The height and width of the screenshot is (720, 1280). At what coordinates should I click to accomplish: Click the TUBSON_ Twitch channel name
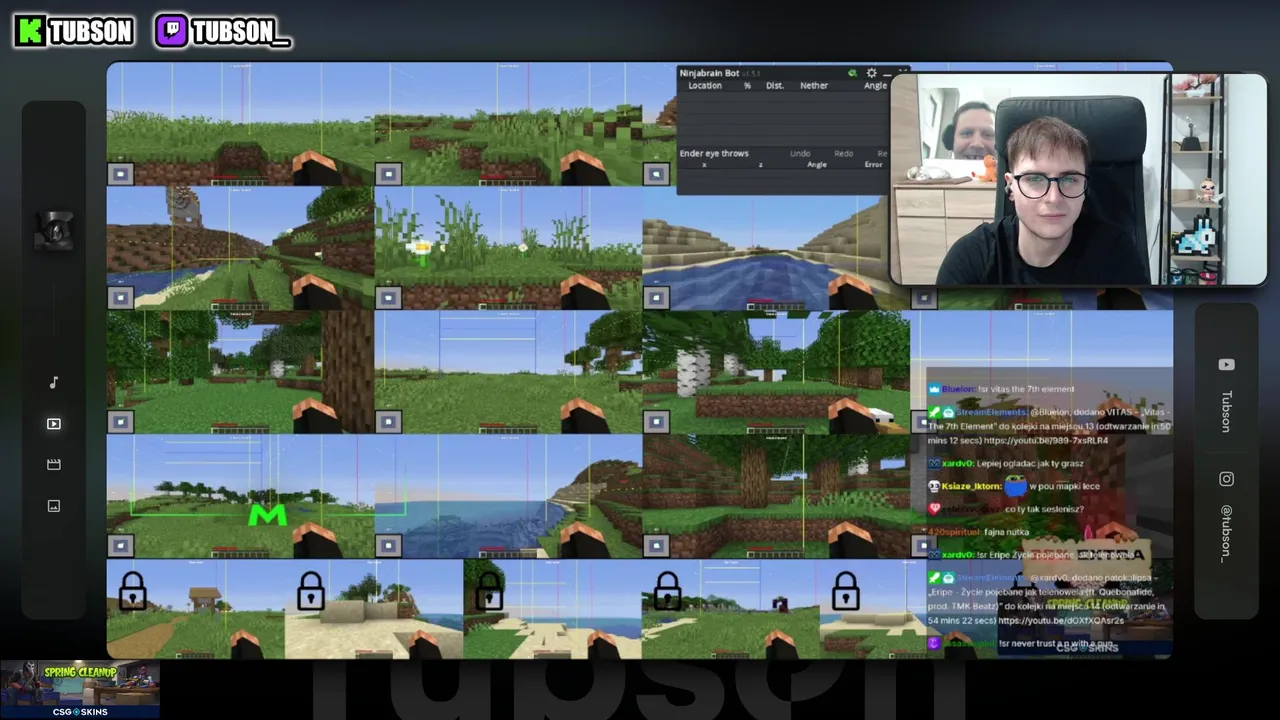point(240,32)
